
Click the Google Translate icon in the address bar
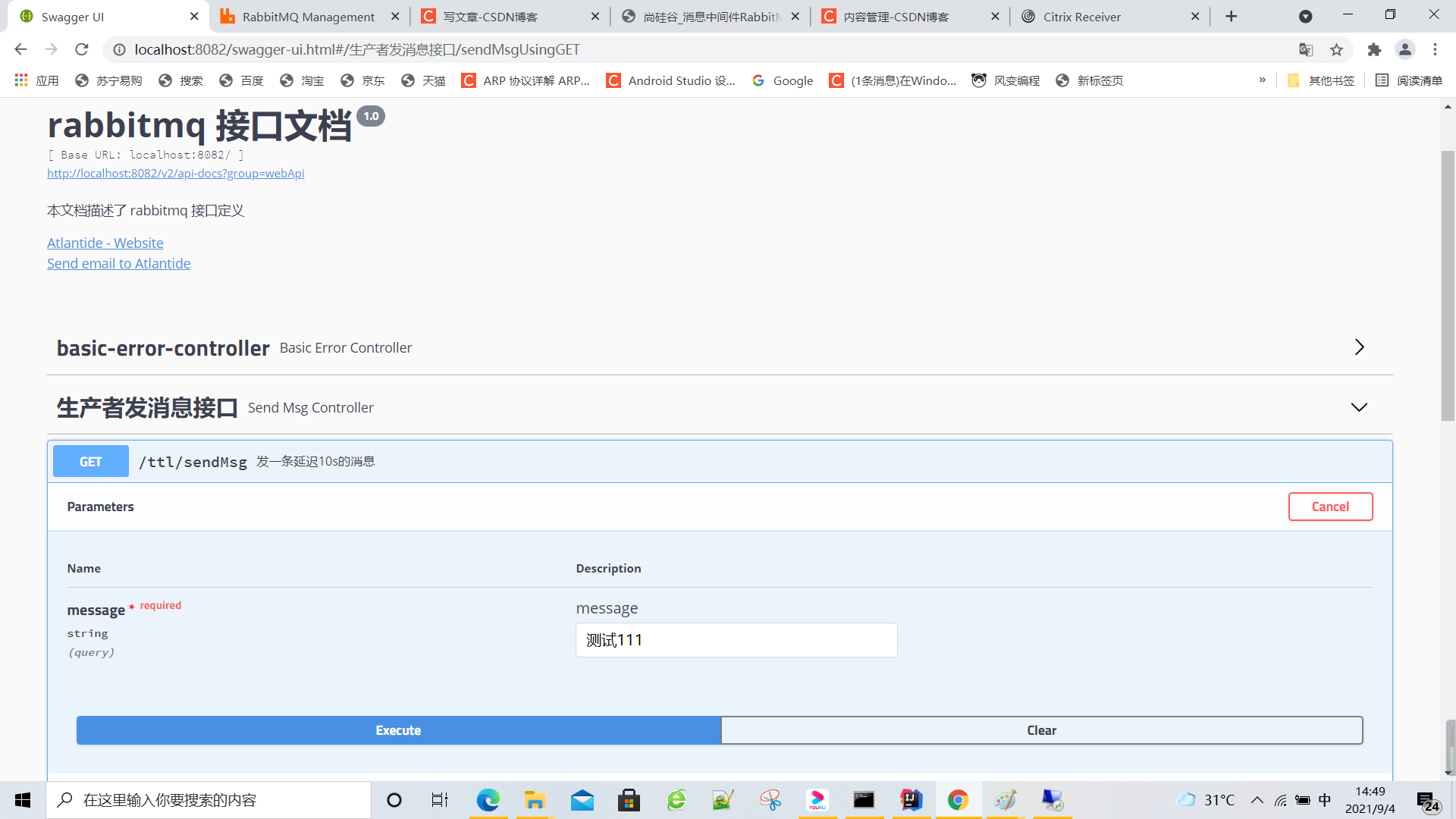[x=1306, y=49]
